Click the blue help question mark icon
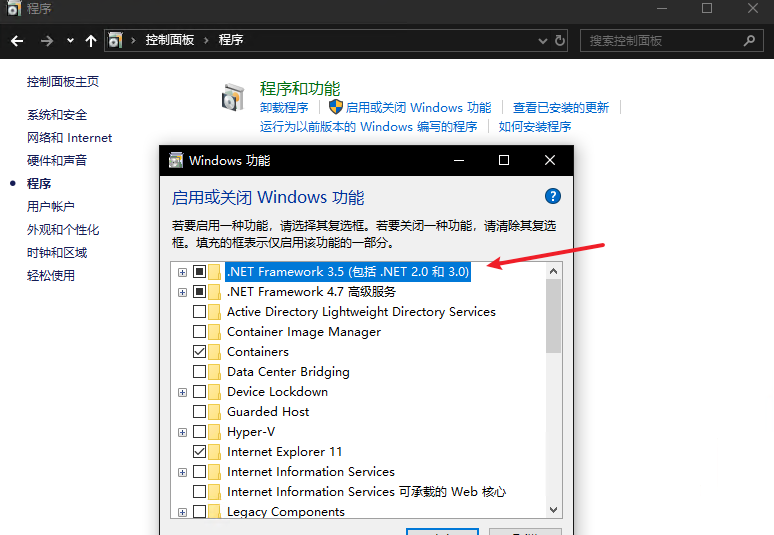 click(553, 196)
